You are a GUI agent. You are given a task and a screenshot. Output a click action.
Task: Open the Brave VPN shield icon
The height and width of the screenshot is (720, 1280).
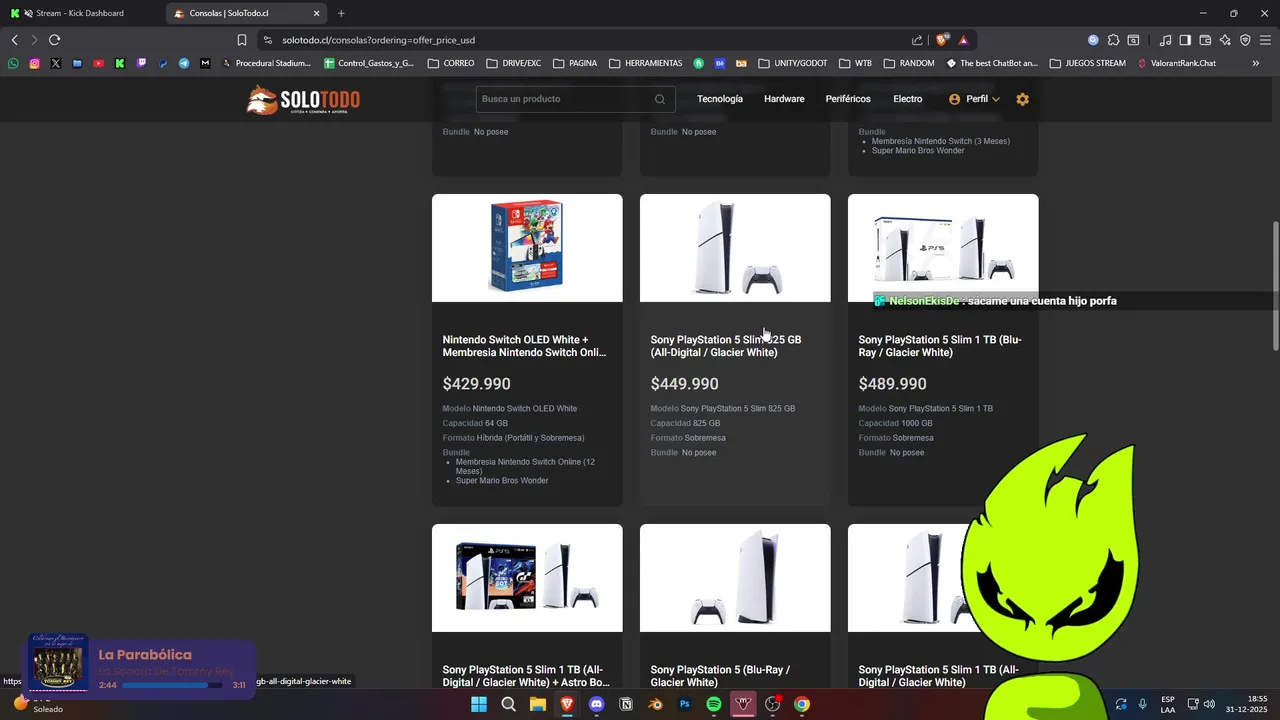pyautogui.click(x=1245, y=40)
